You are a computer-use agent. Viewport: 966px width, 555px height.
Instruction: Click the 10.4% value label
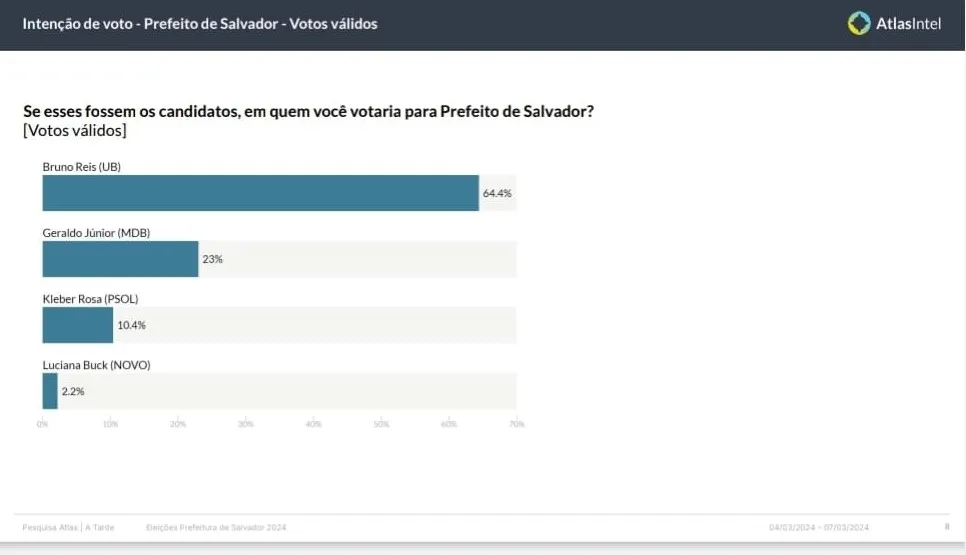pyautogui.click(x=132, y=325)
